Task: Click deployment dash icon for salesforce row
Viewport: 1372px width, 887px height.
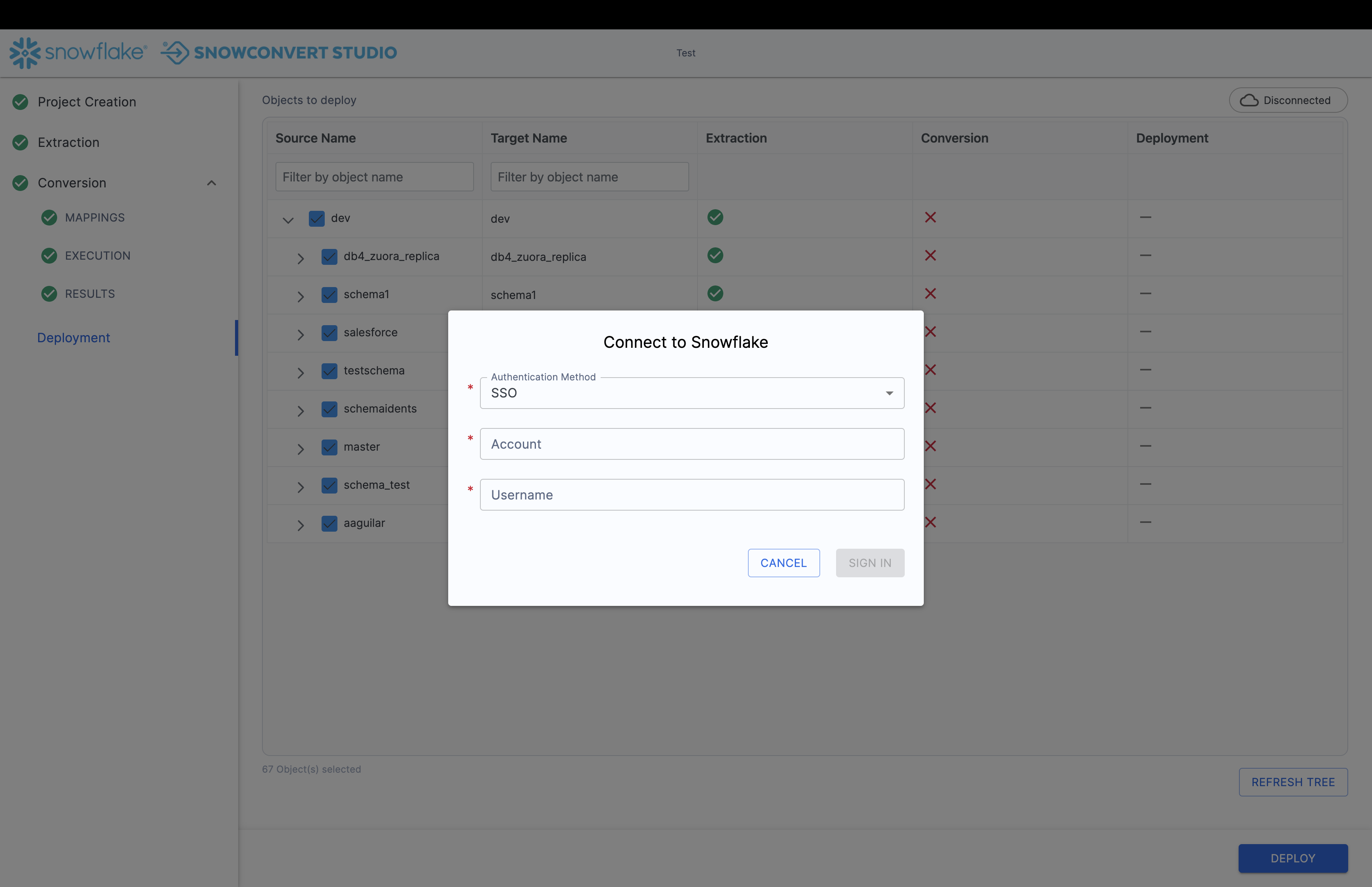Action: click(x=1146, y=332)
